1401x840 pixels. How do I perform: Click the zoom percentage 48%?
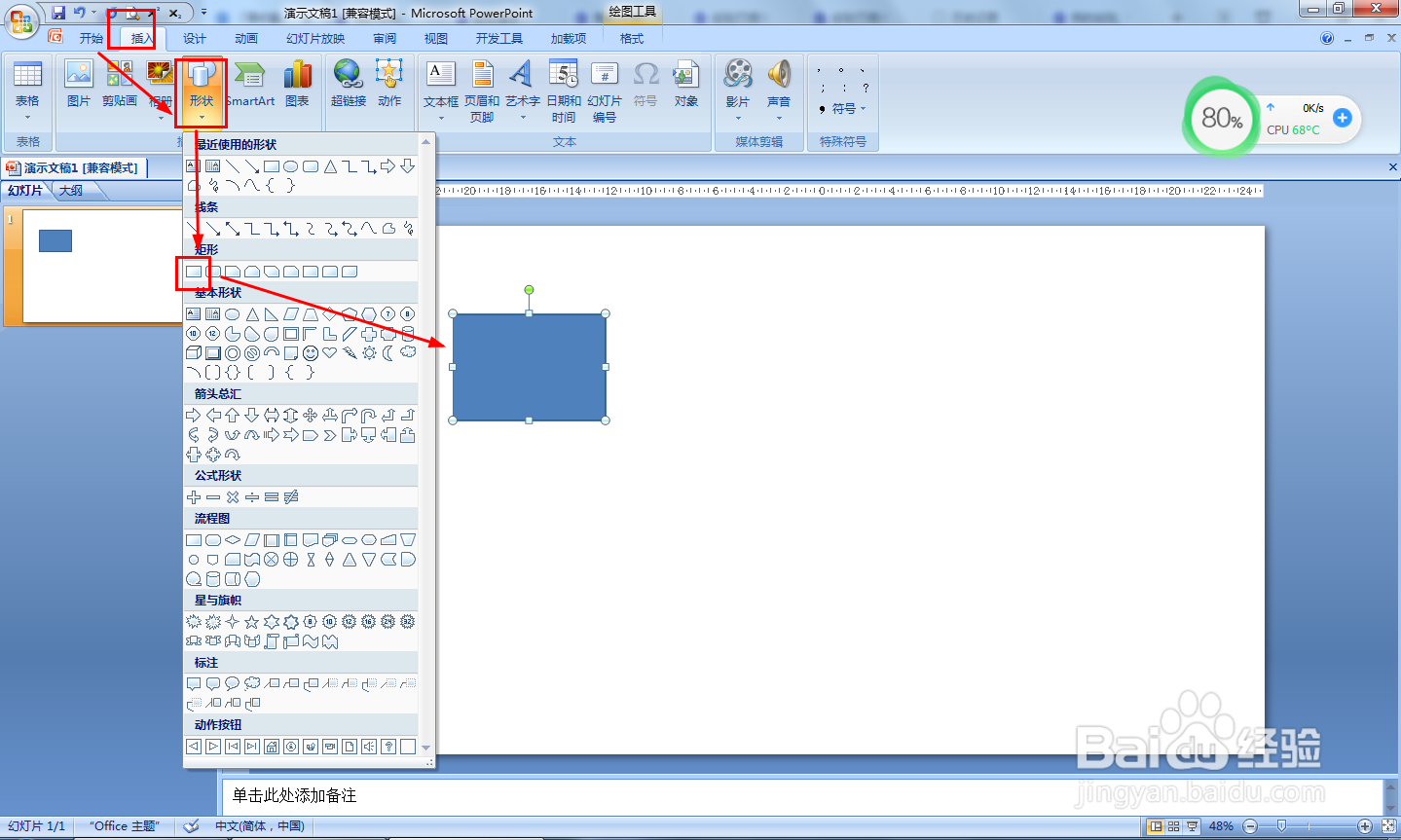click(x=1221, y=826)
